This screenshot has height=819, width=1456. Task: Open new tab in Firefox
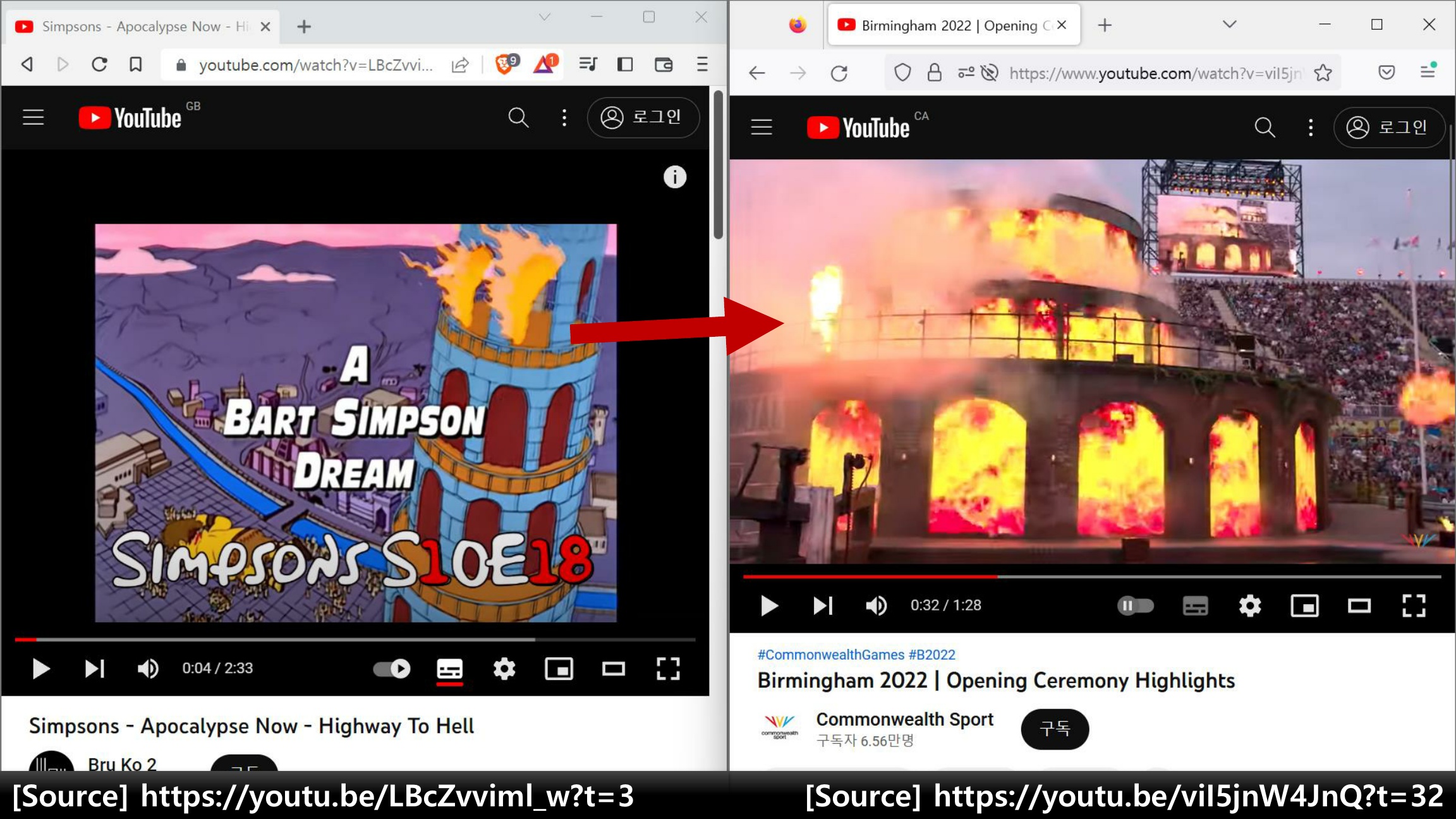coord(1105,25)
